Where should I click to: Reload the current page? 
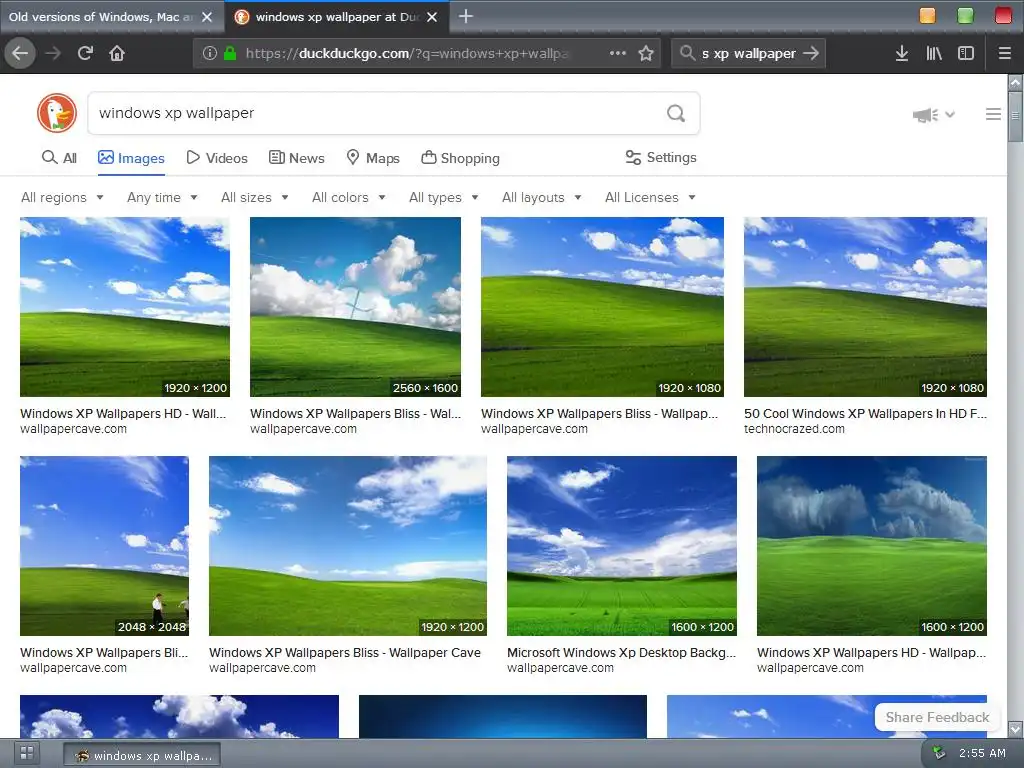pyautogui.click(x=85, y=53)
